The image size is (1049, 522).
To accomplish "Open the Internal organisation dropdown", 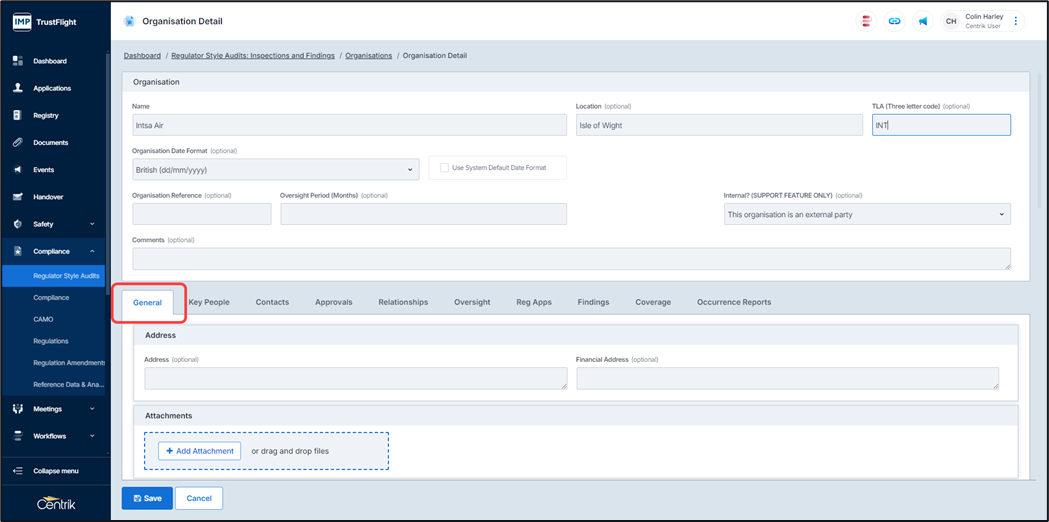I will tap(866, 215).
